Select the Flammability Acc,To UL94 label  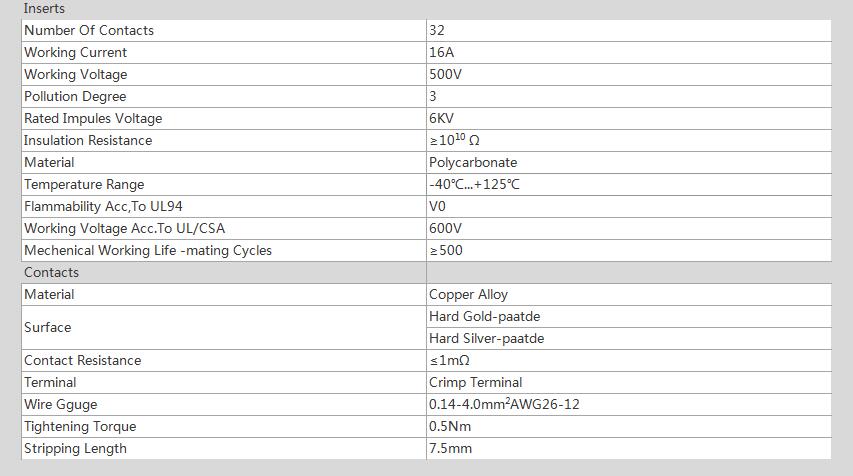[x=103, y=206]
